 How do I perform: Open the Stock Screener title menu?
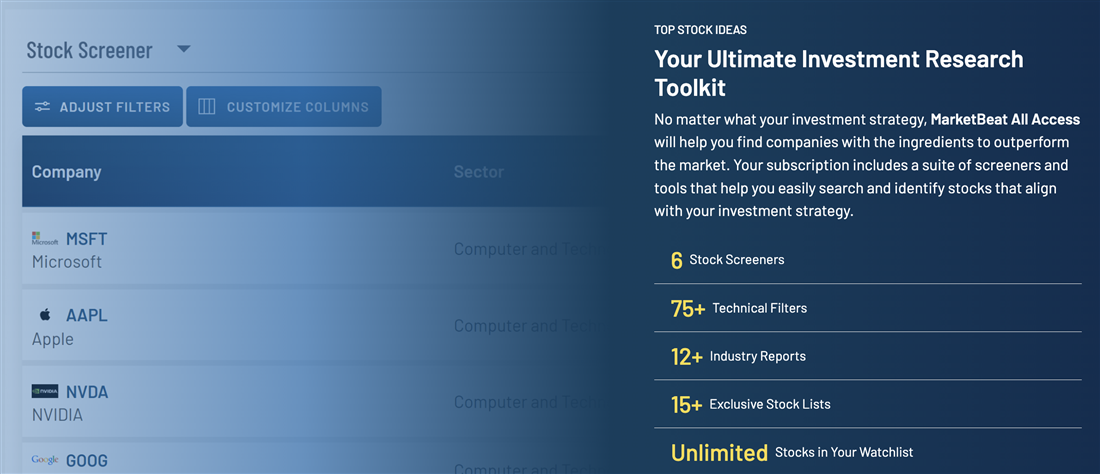pos(89,50)
